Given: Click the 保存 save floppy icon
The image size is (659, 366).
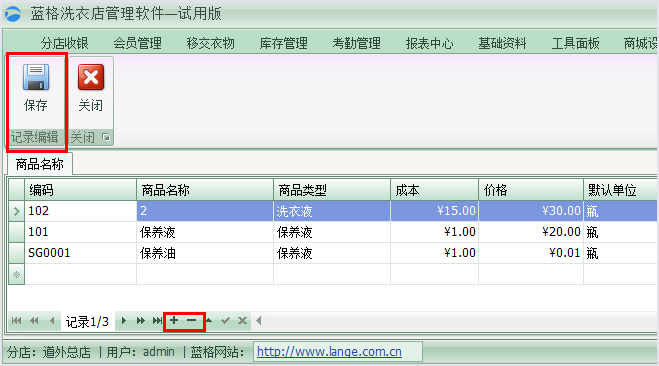Looking at the screenshot, I should 36,77.
